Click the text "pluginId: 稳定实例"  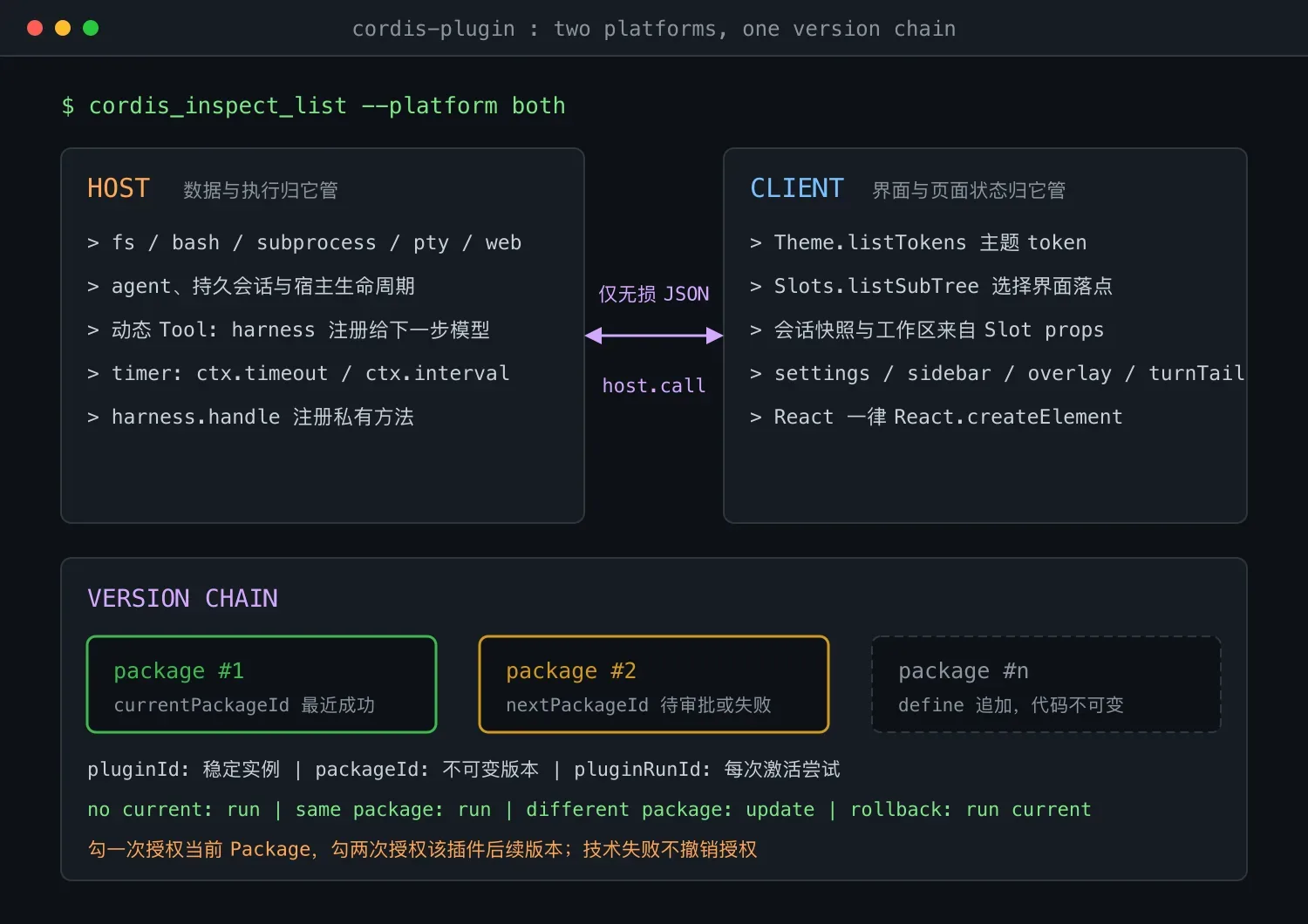[x=184, y=769]
